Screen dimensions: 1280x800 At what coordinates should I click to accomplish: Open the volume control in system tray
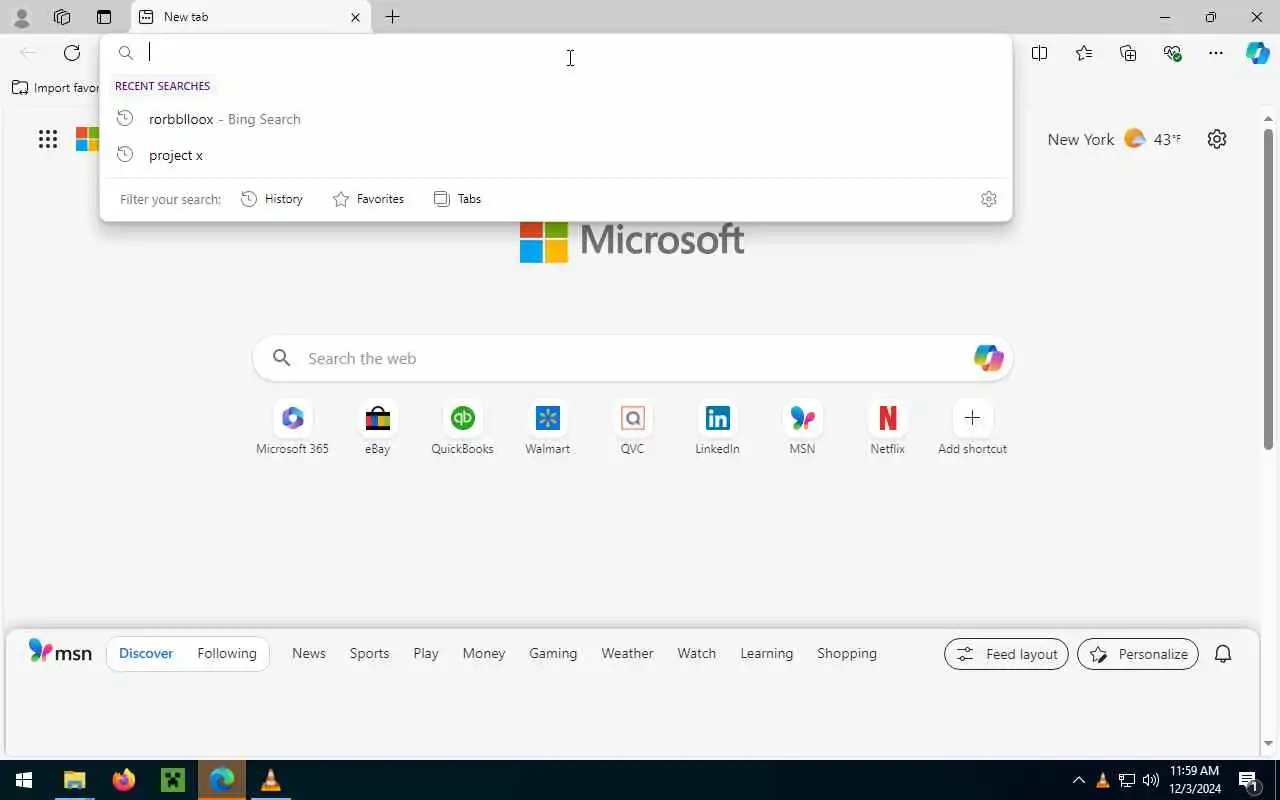tap(1150, 780)
